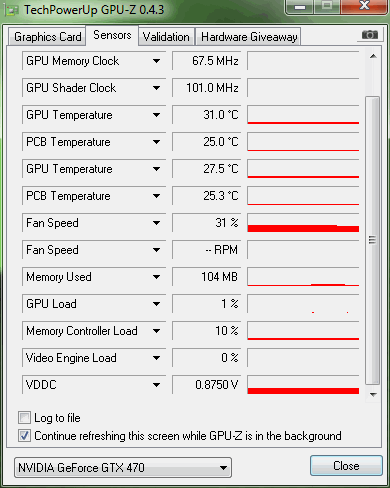The image size is (390, 488).
Task: Click the vertical scrollbar thumb
Action: click(x=373, y=240)
